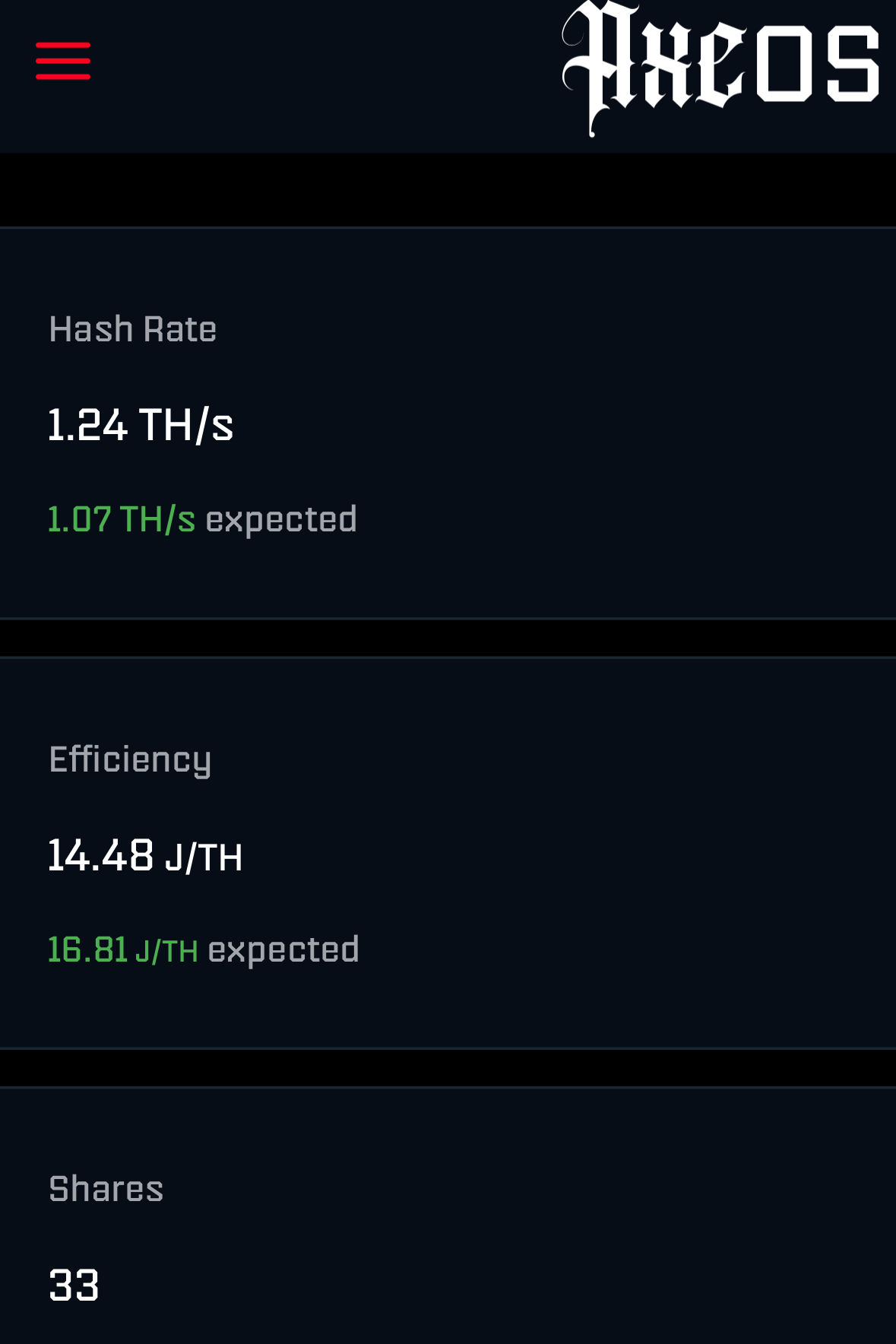Screen dimensions: 896x1344
Task: Click the green J/TH unit after 16.81
Action: pyautogui.click(x=166, y=952)
